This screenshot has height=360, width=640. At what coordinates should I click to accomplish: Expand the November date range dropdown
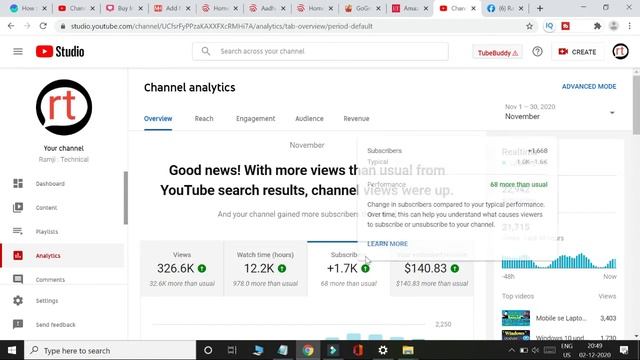(x=612, y=113)
